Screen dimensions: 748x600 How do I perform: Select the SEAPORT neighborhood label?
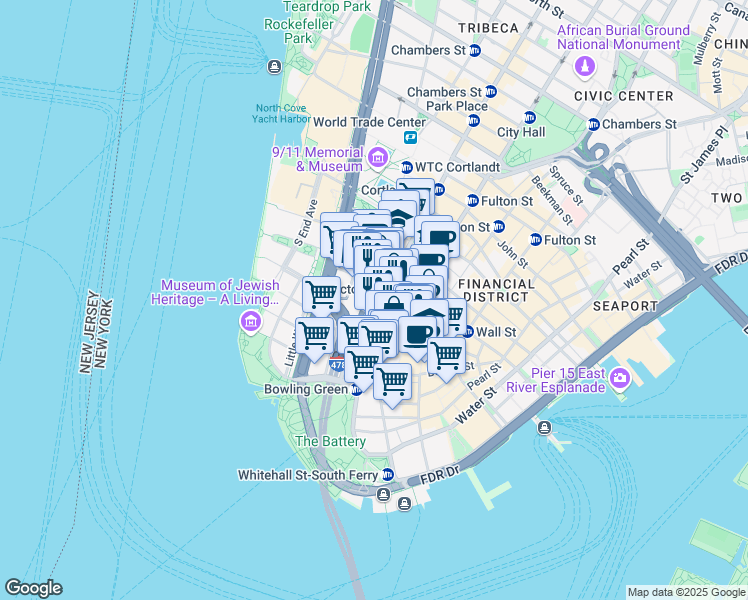625,306
